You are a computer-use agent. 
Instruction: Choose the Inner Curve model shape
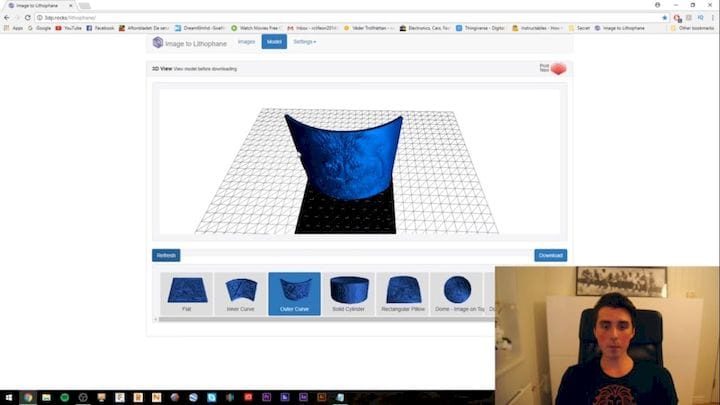point(240,293)
